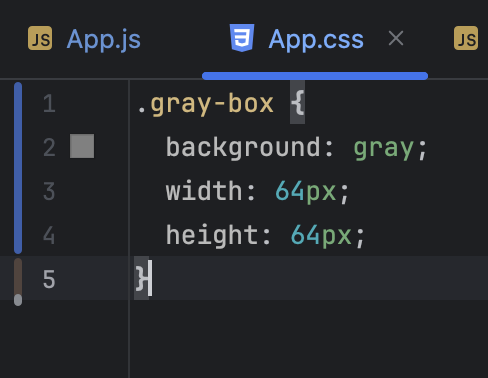Click line number 3 in gutter
This screenshot has width=488, height=378.
49,191
